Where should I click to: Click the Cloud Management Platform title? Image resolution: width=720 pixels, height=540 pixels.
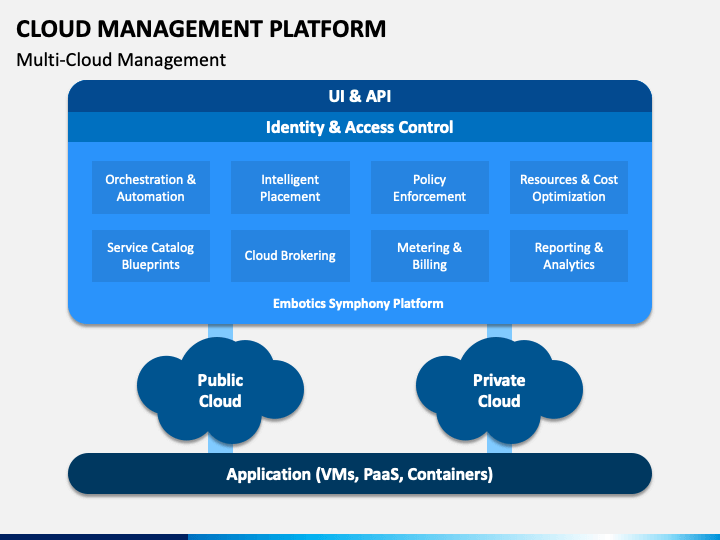(201, 29)
